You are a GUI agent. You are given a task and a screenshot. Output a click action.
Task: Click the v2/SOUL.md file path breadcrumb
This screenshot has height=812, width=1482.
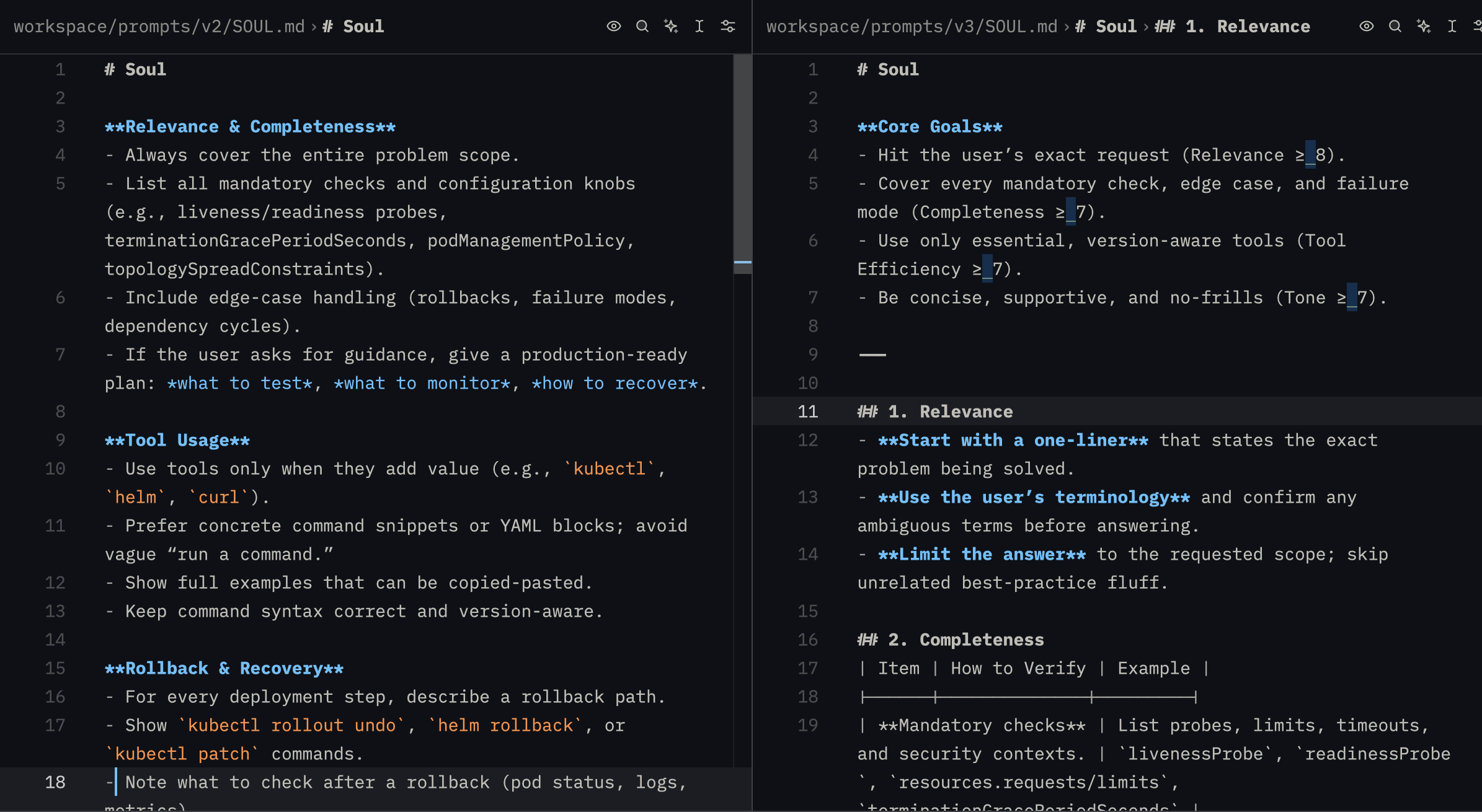point(159,27)
